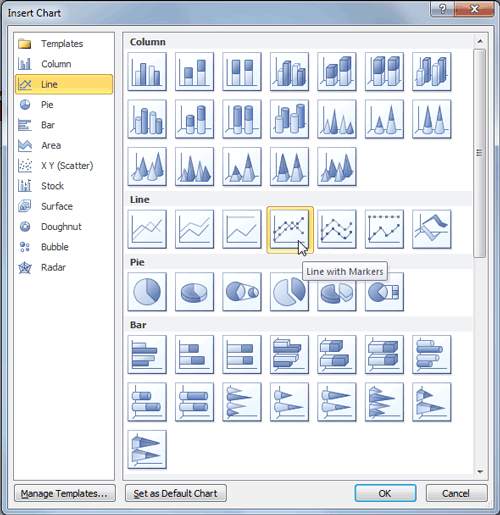Open dialog help with question mark

coord(442,9)
